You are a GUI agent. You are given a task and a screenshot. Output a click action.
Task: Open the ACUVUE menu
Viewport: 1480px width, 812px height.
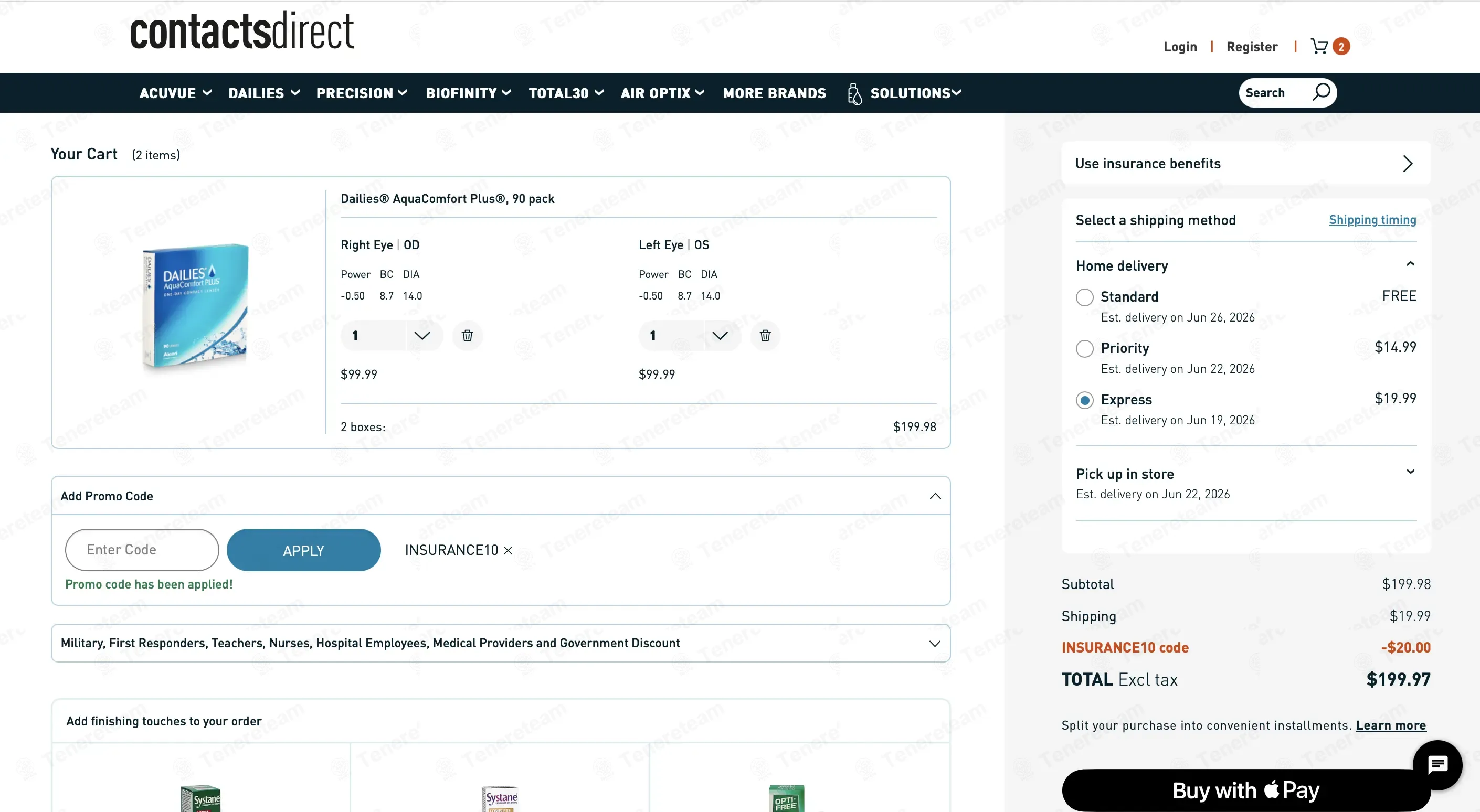click(x=175, y=93)
